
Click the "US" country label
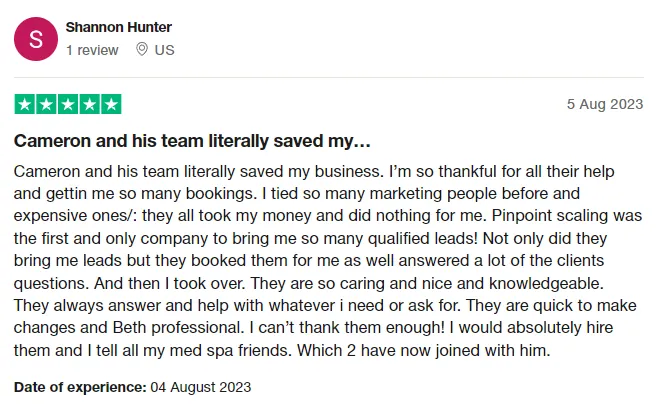pos(164,50)
